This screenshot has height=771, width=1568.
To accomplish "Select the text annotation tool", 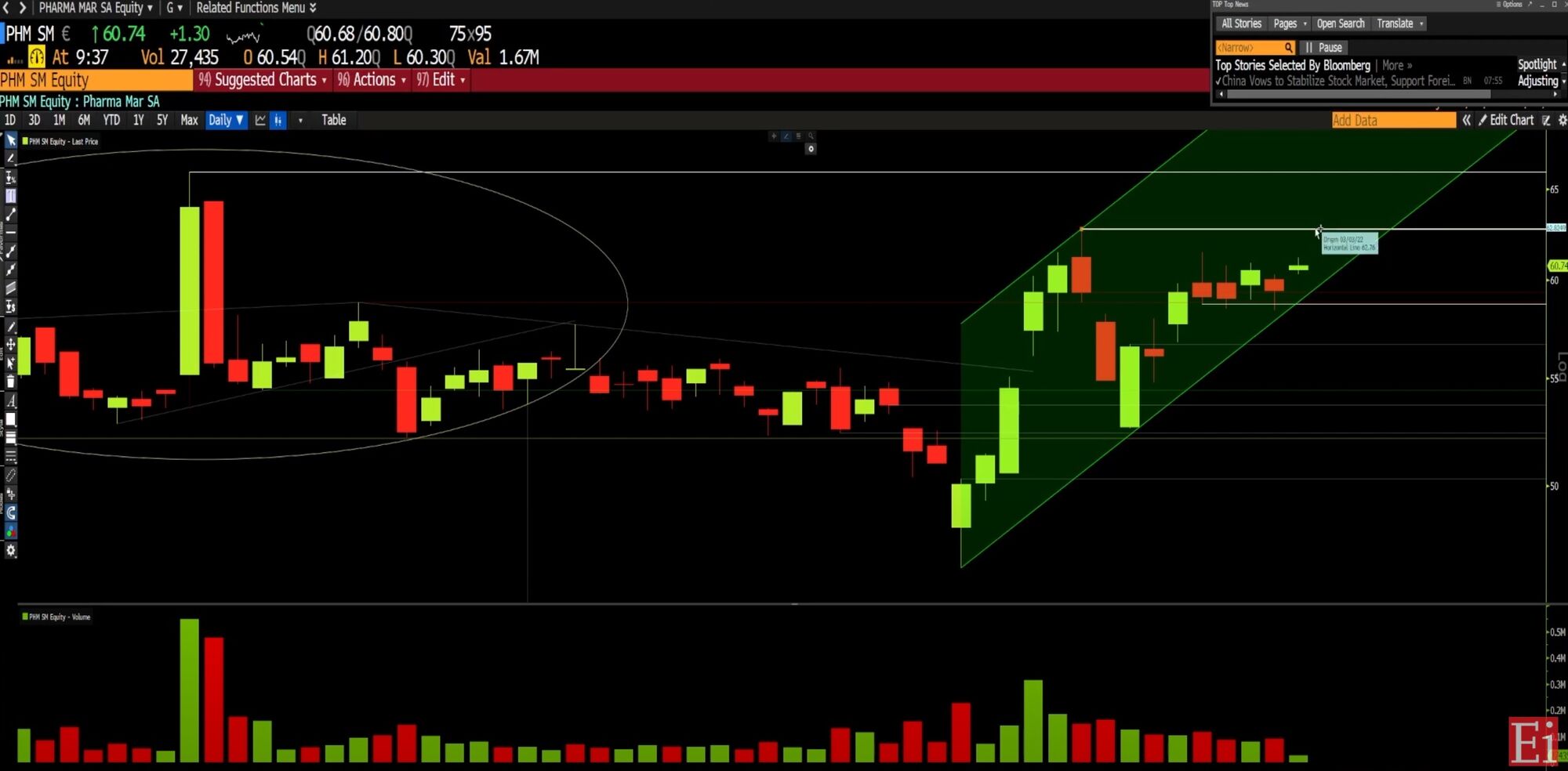I will (x=11, y=401).
